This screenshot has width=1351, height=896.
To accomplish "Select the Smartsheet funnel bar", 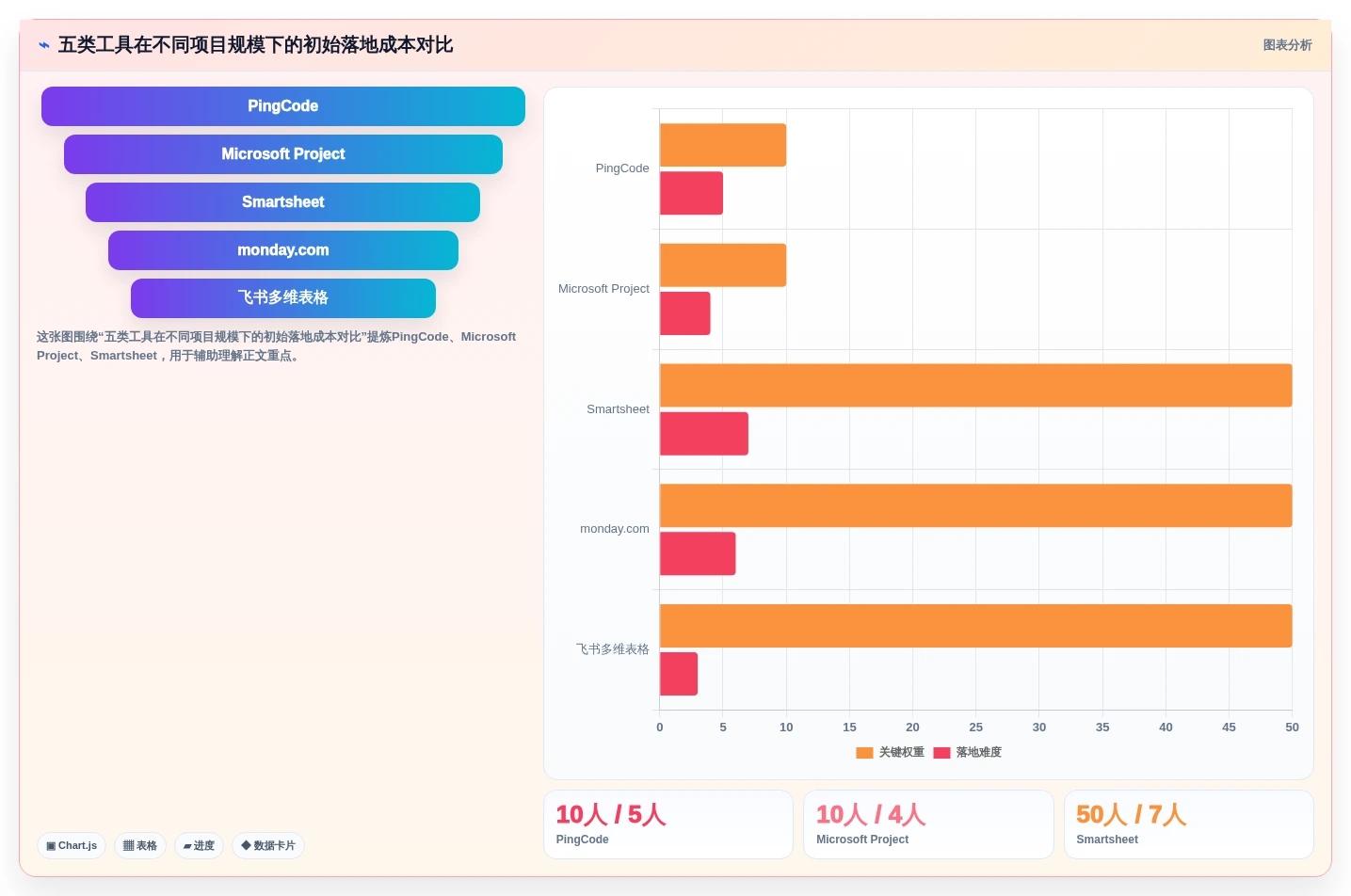I will tap(283, 202).
